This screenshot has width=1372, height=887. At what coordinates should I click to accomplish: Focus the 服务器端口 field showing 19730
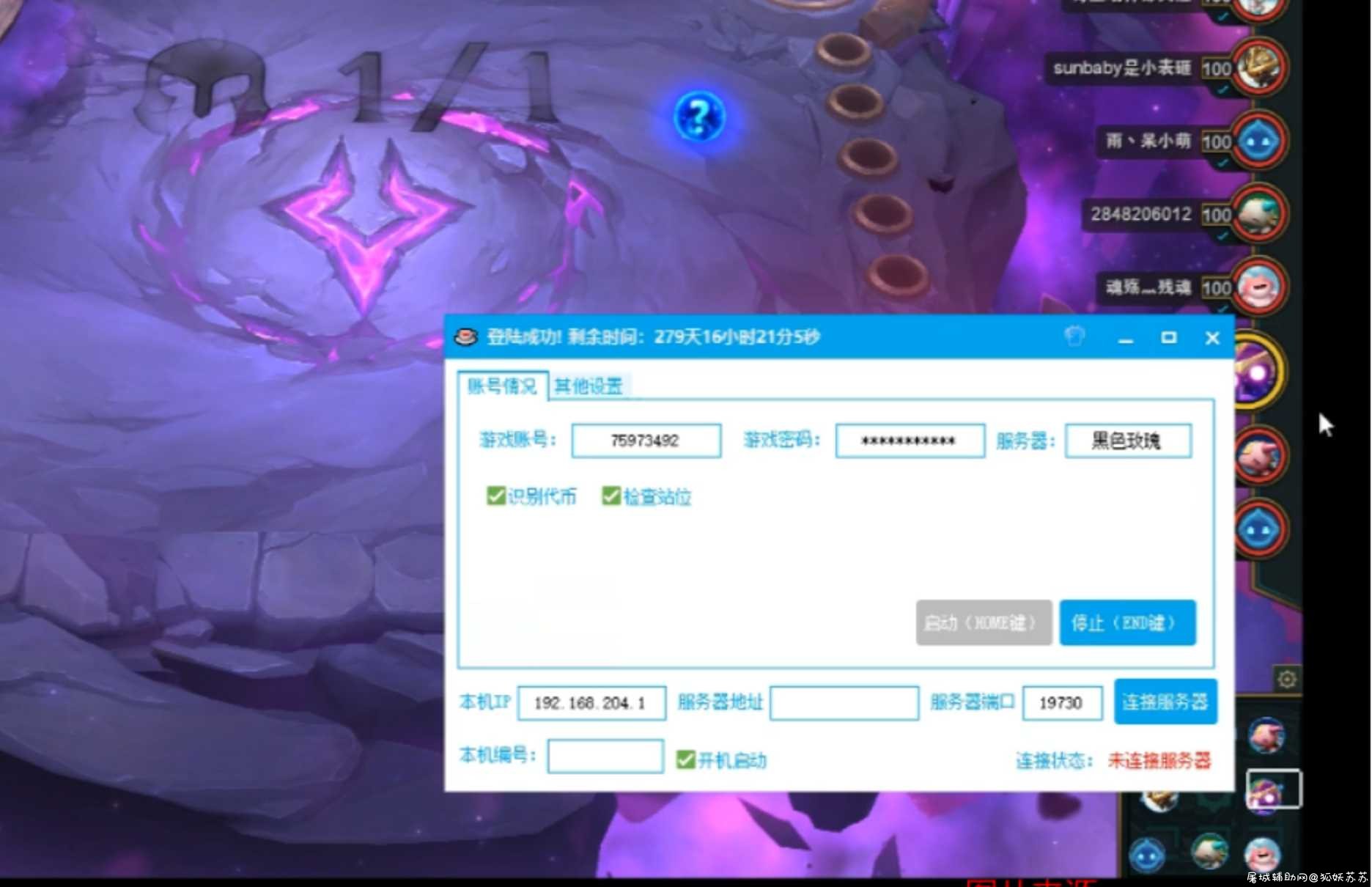[1062, 703]
